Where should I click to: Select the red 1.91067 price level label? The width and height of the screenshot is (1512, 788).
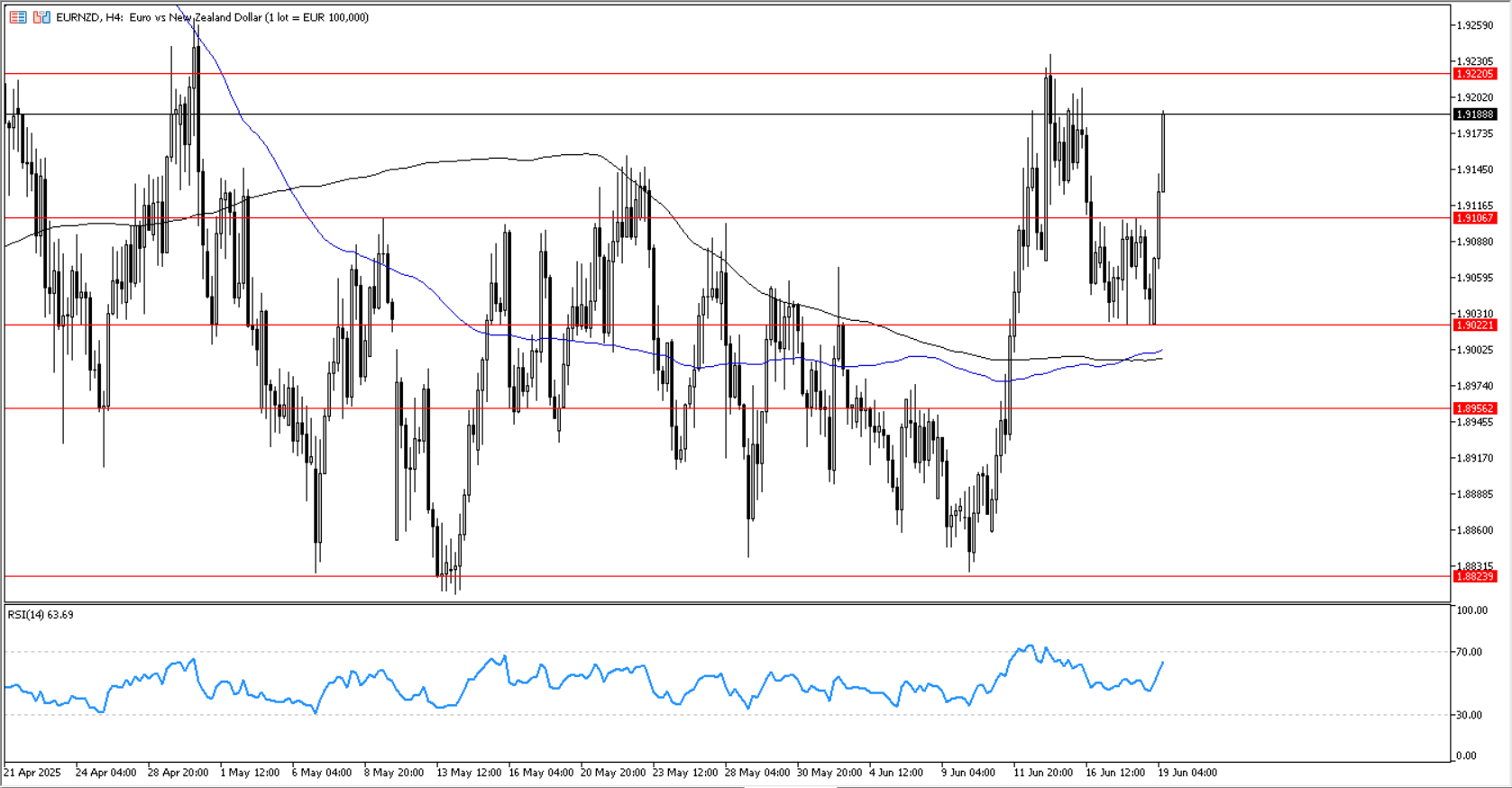[1475, 218]
